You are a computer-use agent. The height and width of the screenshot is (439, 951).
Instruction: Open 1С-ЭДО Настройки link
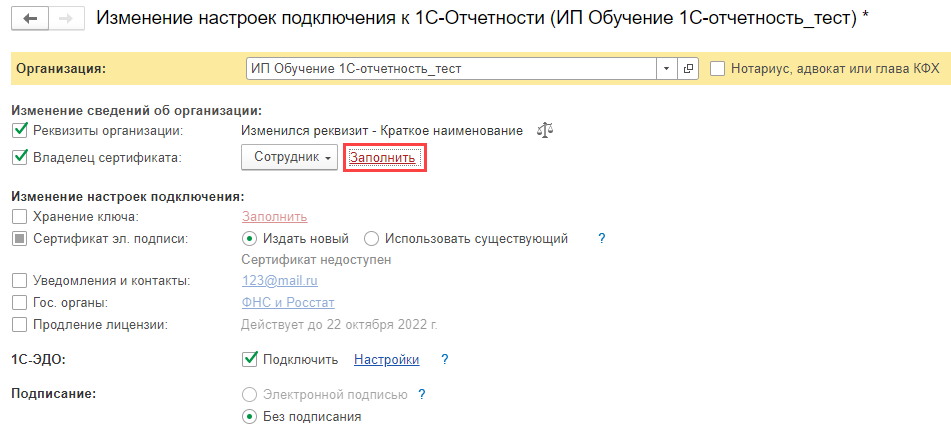point(386,360)
